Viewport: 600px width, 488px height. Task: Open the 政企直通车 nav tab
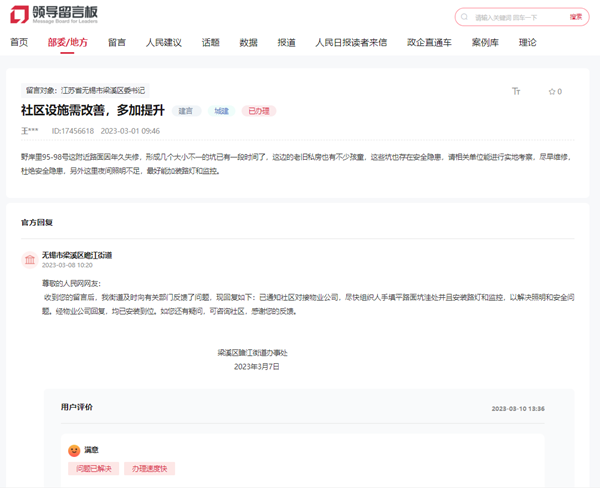coord(429,42)
